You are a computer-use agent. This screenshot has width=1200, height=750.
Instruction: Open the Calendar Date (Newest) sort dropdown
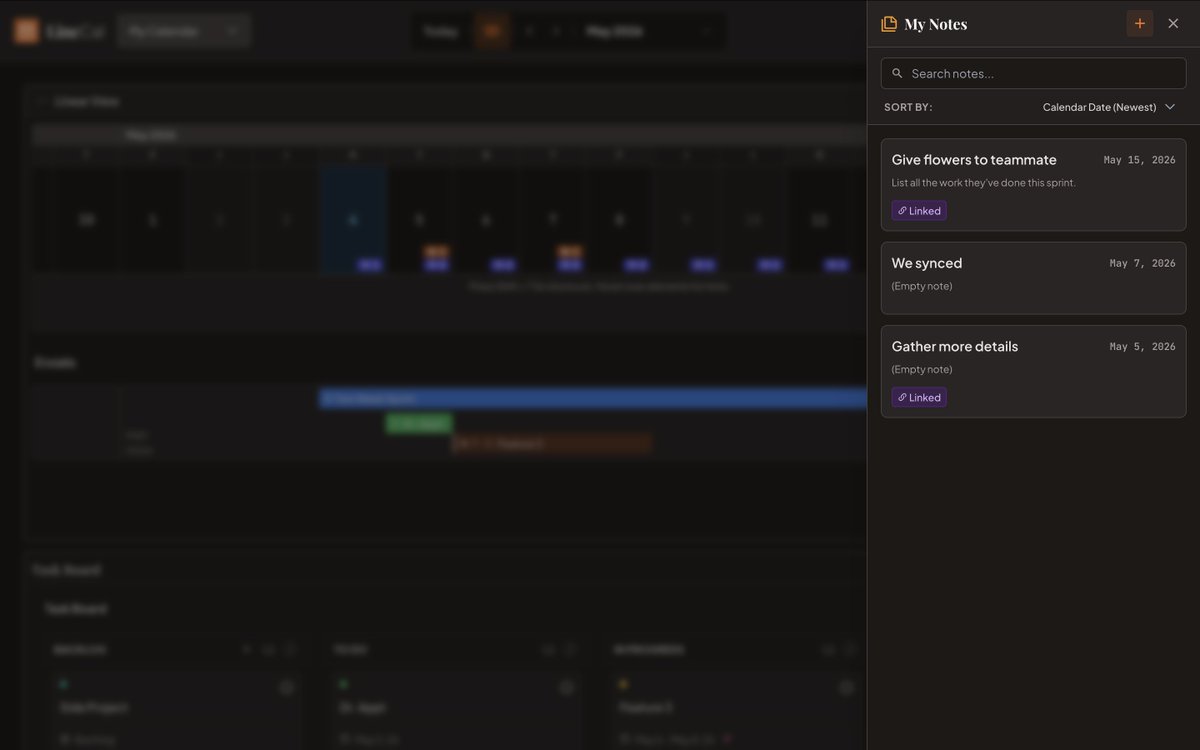[x=1109, y=107]
